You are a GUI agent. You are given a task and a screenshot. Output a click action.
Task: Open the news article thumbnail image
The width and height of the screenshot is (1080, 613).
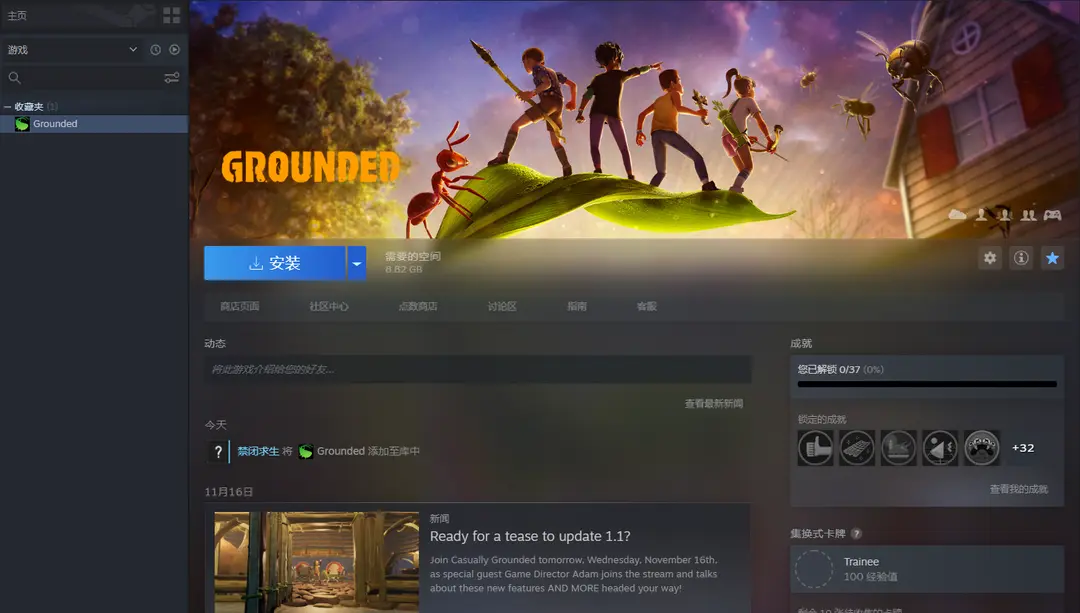316,561
